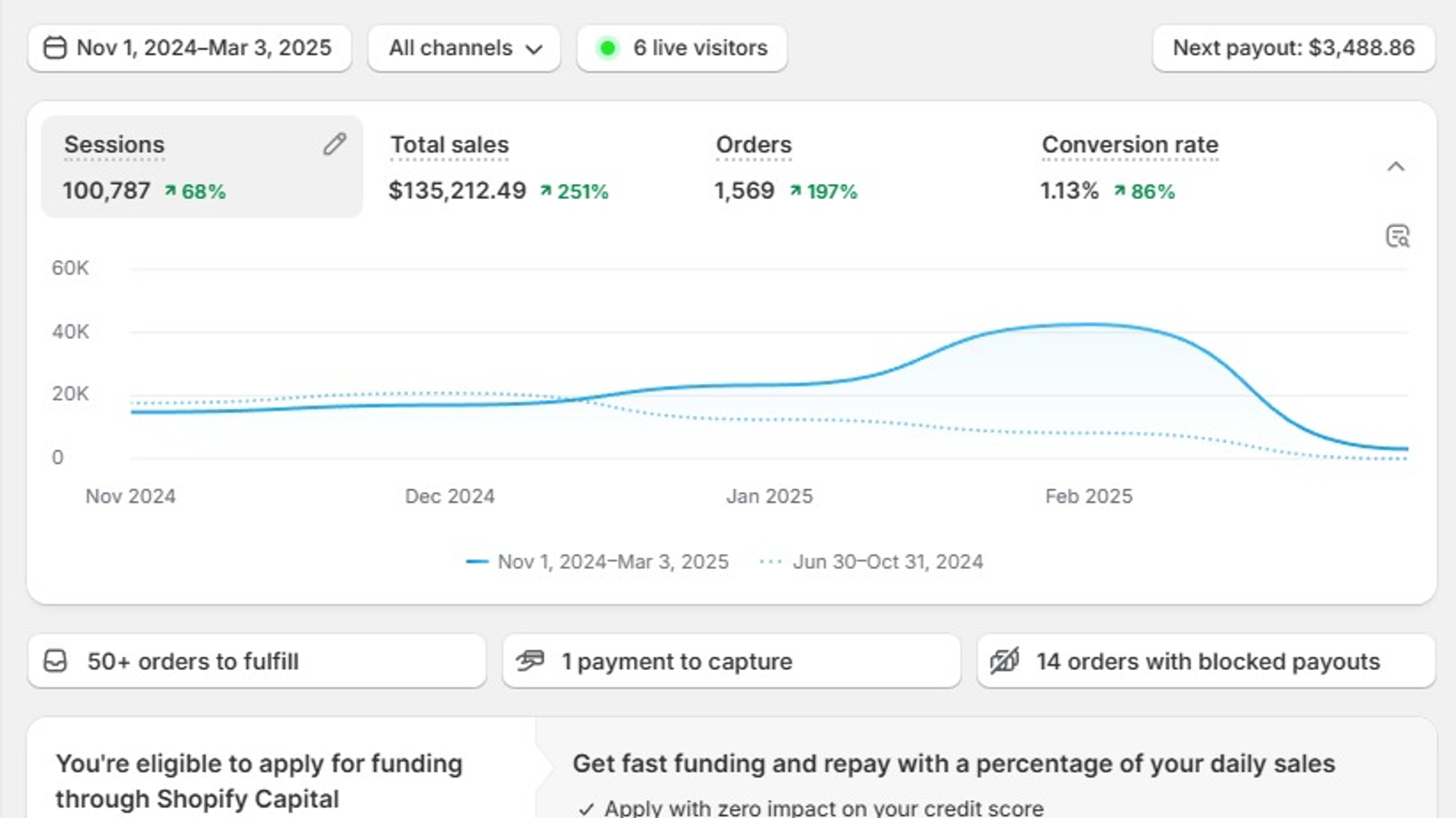Open 14 orders with blocked payouts
This screenshot has height=818, width=1456.
click(x=1206, y=661)
